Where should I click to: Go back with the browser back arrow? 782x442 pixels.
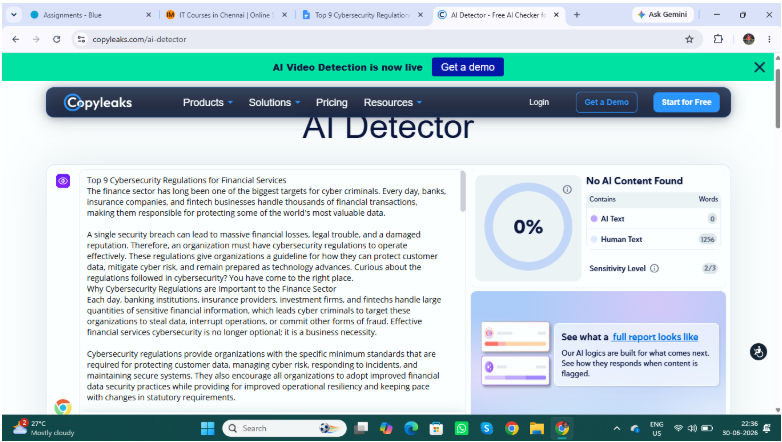(15, 39)
